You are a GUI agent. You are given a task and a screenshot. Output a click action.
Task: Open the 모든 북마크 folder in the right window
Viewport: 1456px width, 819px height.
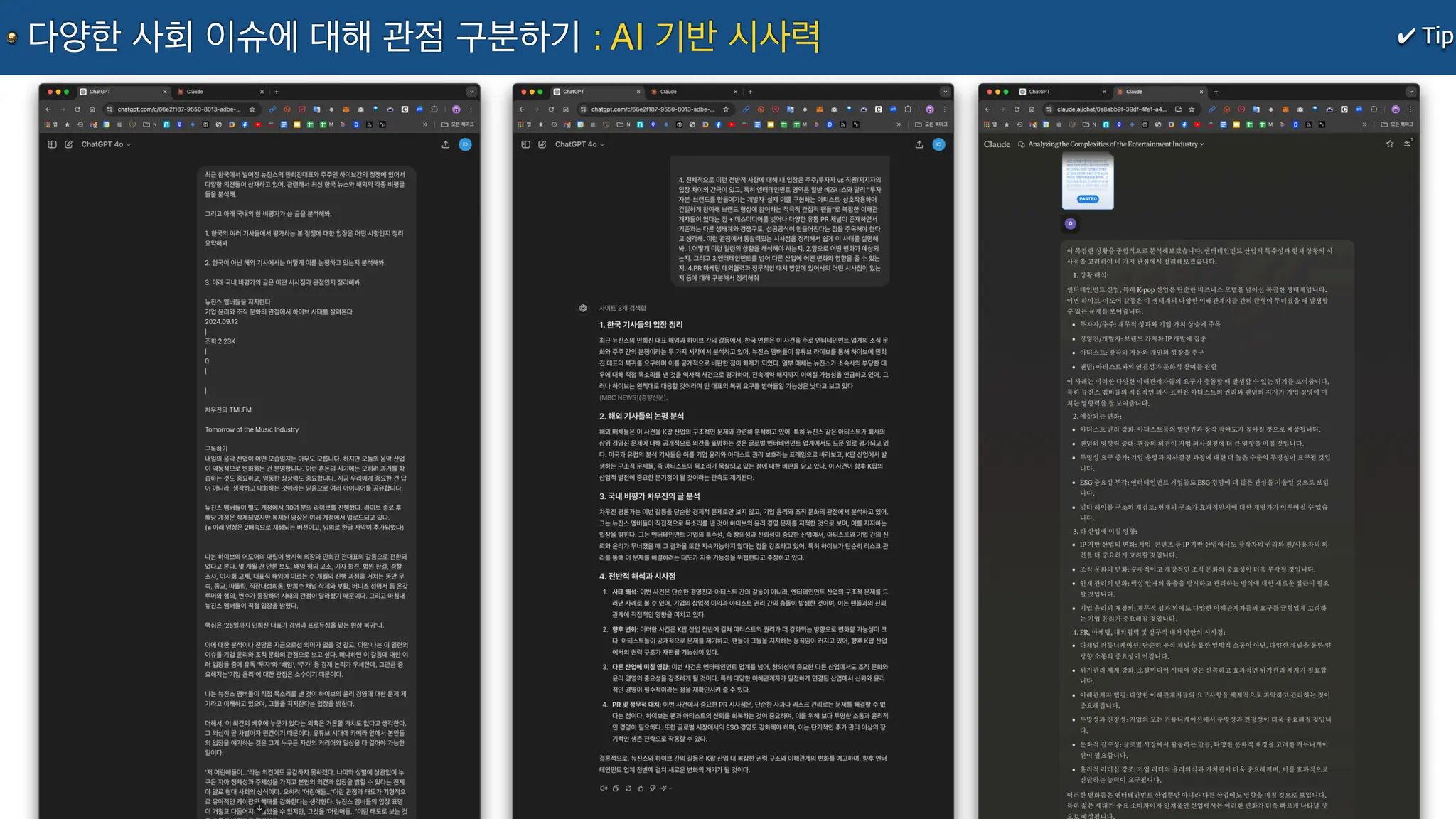pyautogui.click(x=1397, y=124)
